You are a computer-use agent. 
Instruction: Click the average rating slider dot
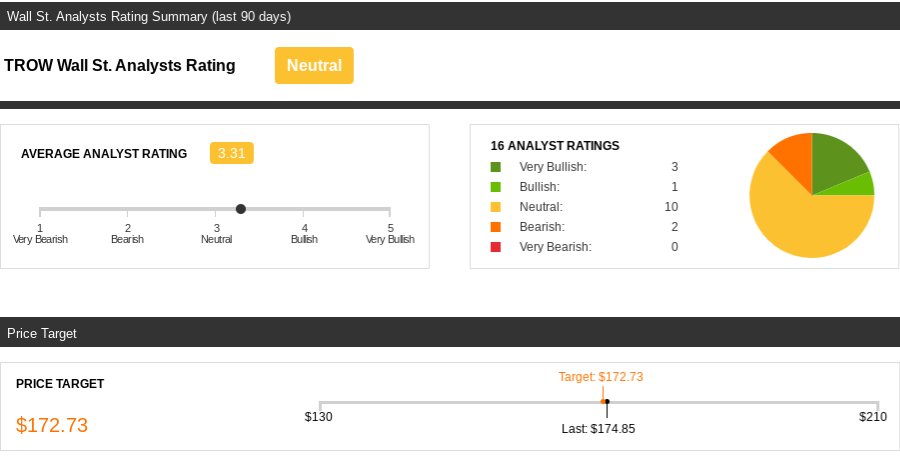[x=241, y=209]
